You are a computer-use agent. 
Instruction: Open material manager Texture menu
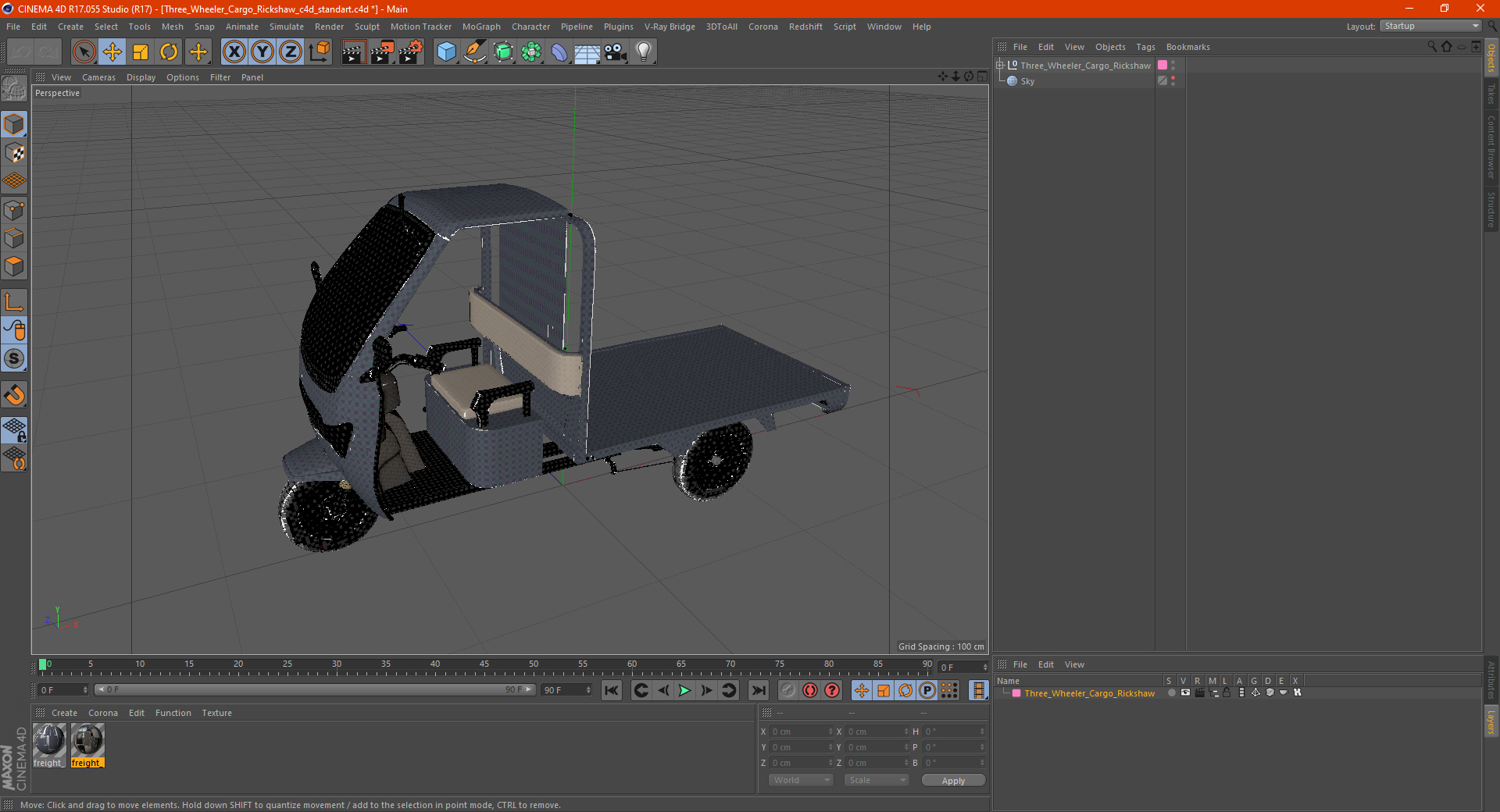pos(216,713)
